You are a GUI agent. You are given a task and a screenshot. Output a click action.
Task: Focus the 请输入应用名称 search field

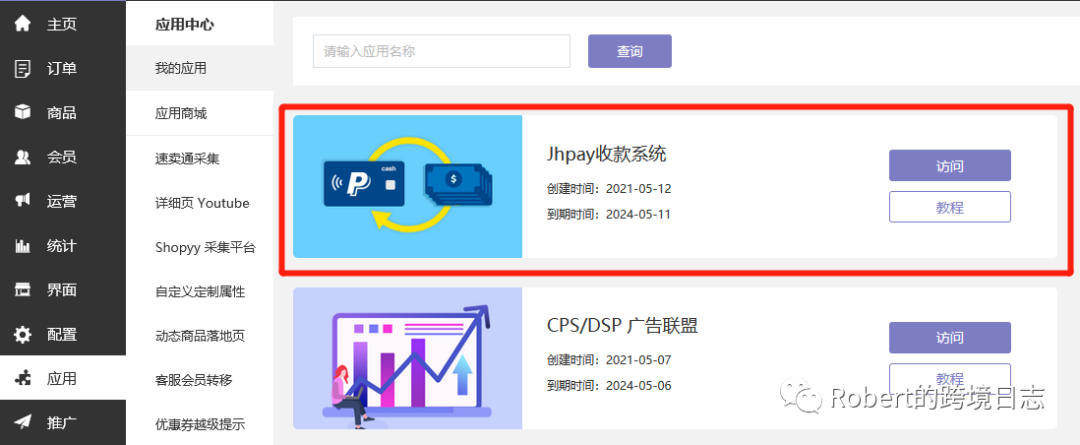(x=442, y=51)
